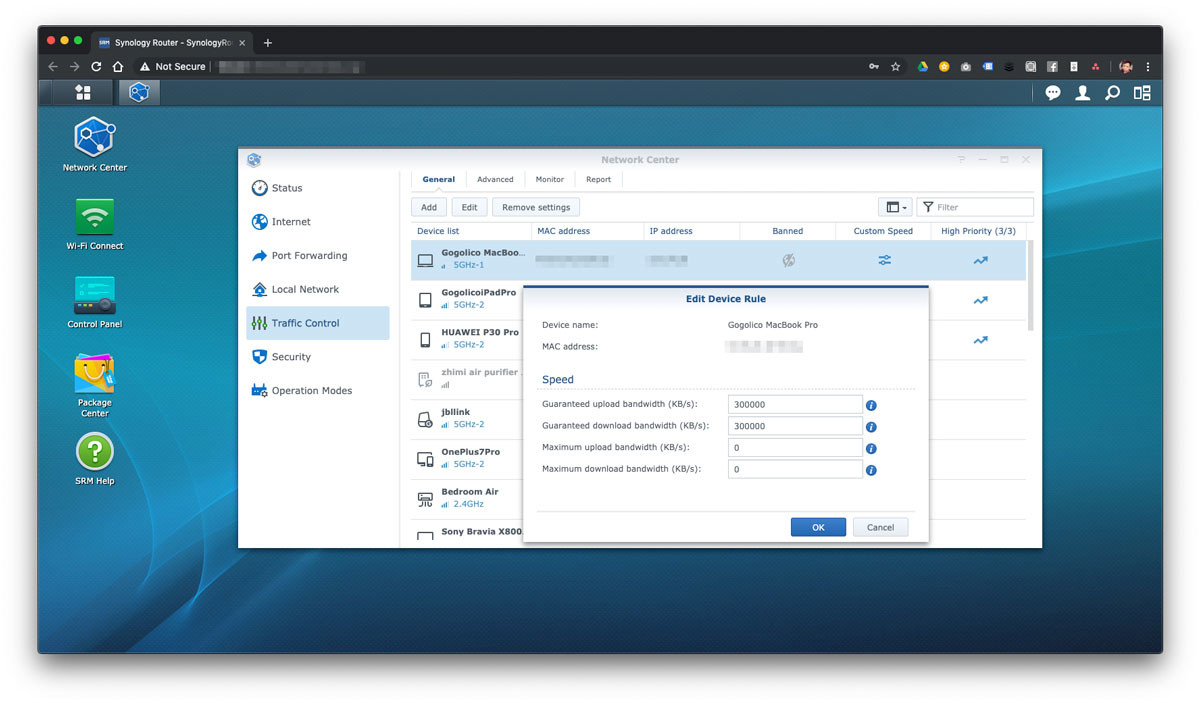Open user account options menu
This screenshot has width=1200, height=703.
pos(1082,93)
